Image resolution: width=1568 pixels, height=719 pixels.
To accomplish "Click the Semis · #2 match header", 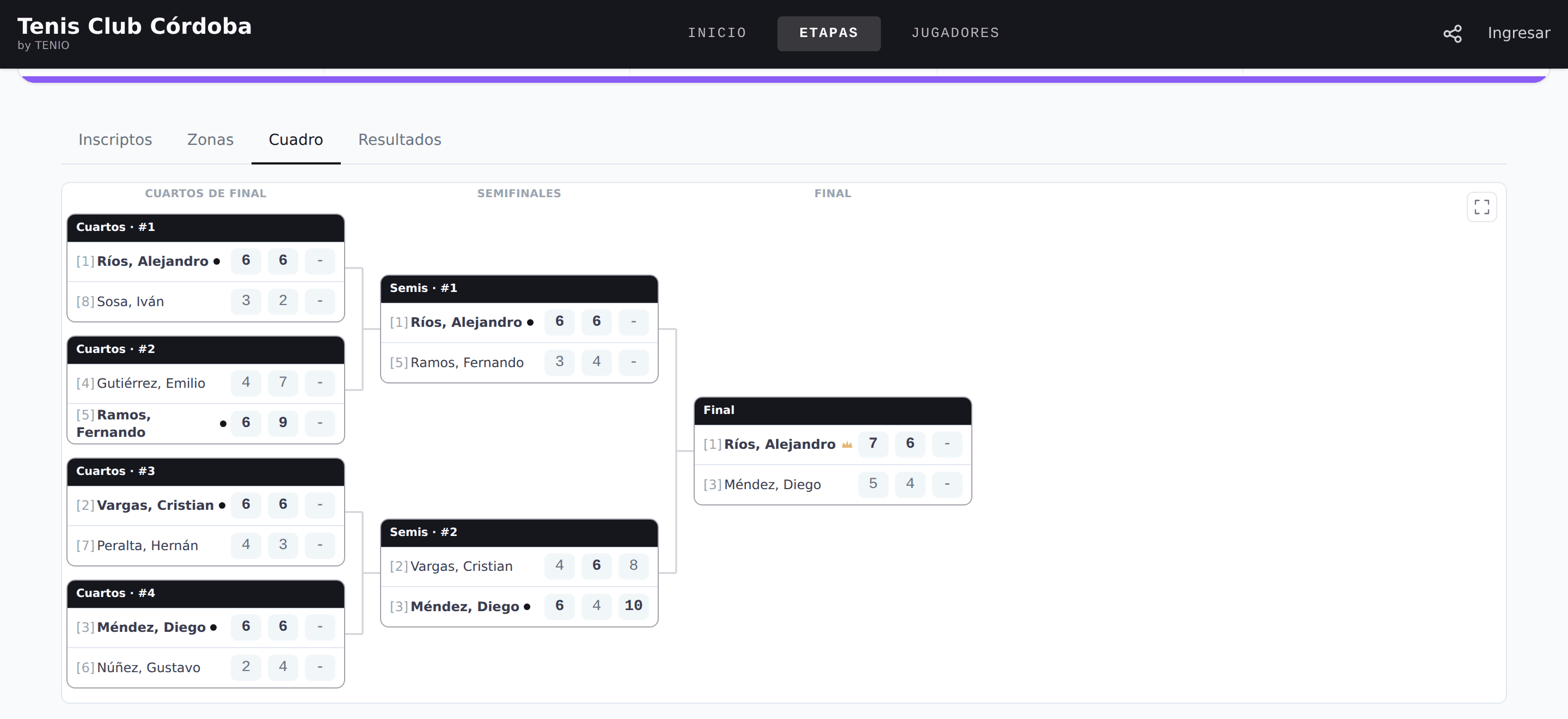I will tap(519, 533).
